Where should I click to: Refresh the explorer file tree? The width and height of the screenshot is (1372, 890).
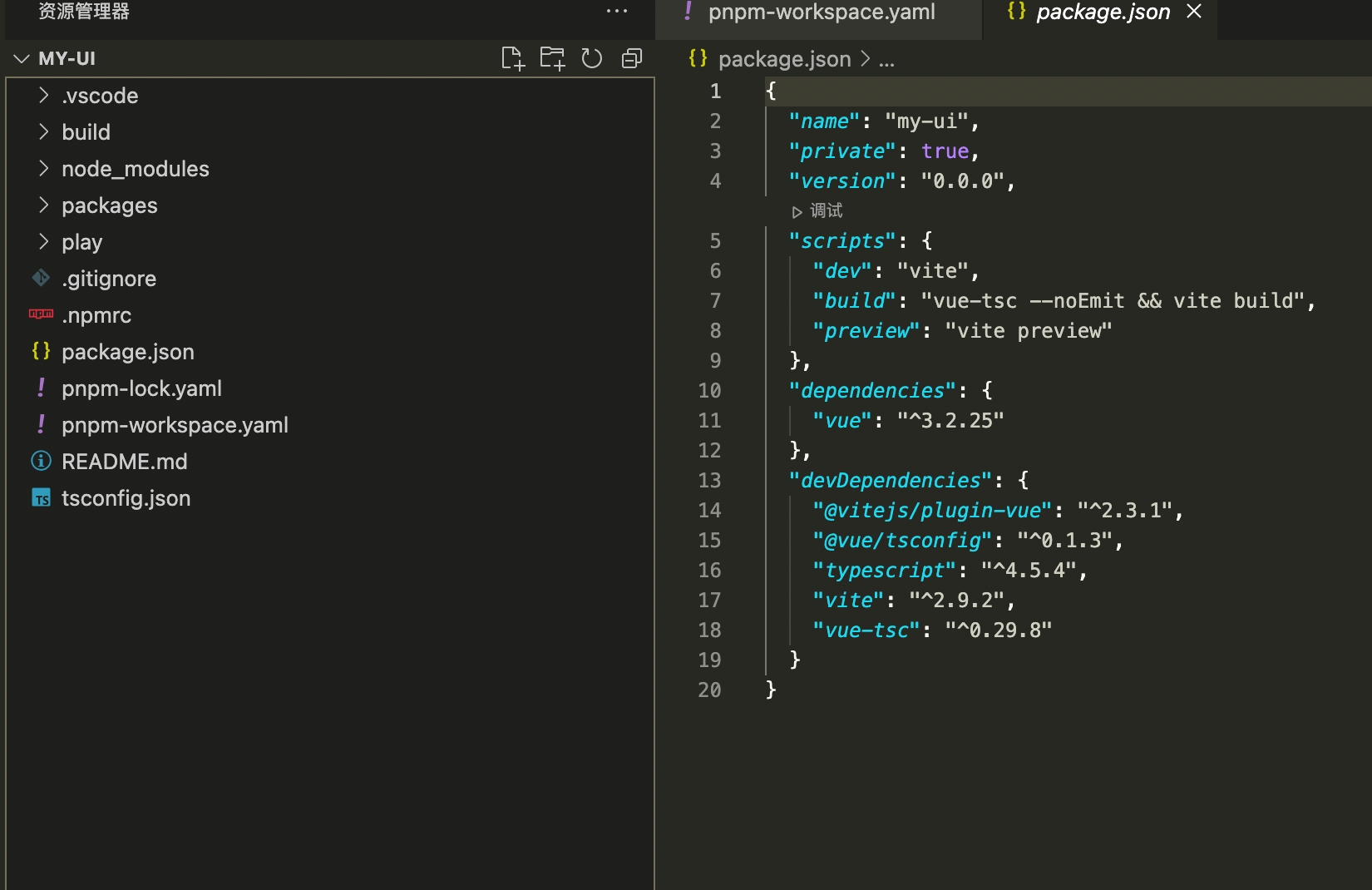(592, 58)
